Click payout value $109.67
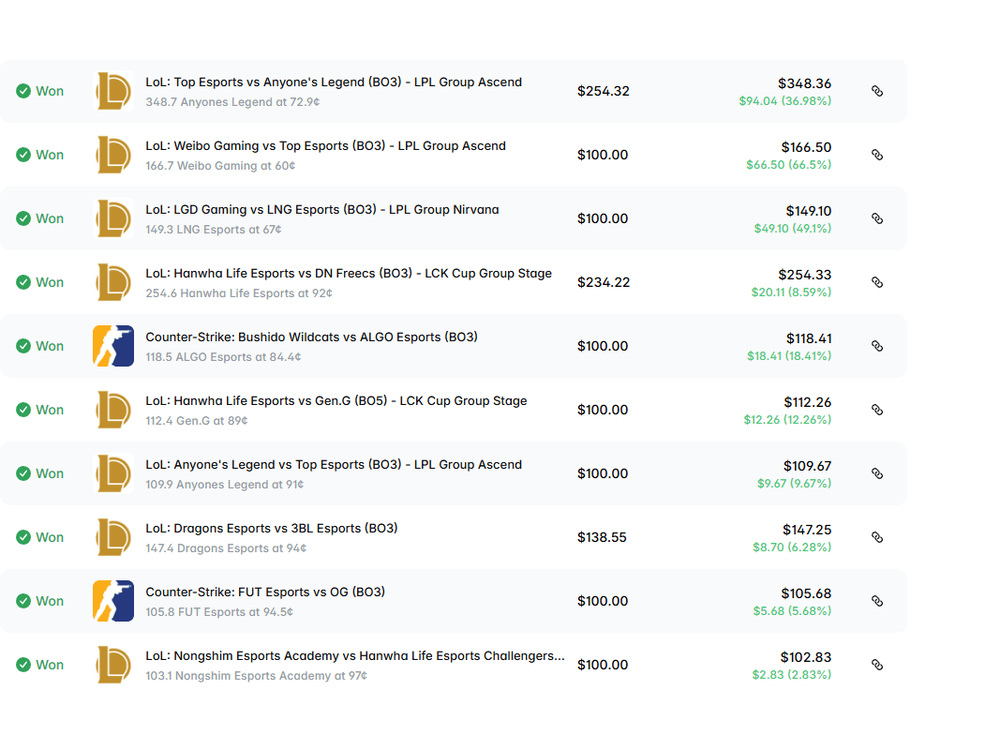The image size is (1000, 750). (x=807, y=466)
